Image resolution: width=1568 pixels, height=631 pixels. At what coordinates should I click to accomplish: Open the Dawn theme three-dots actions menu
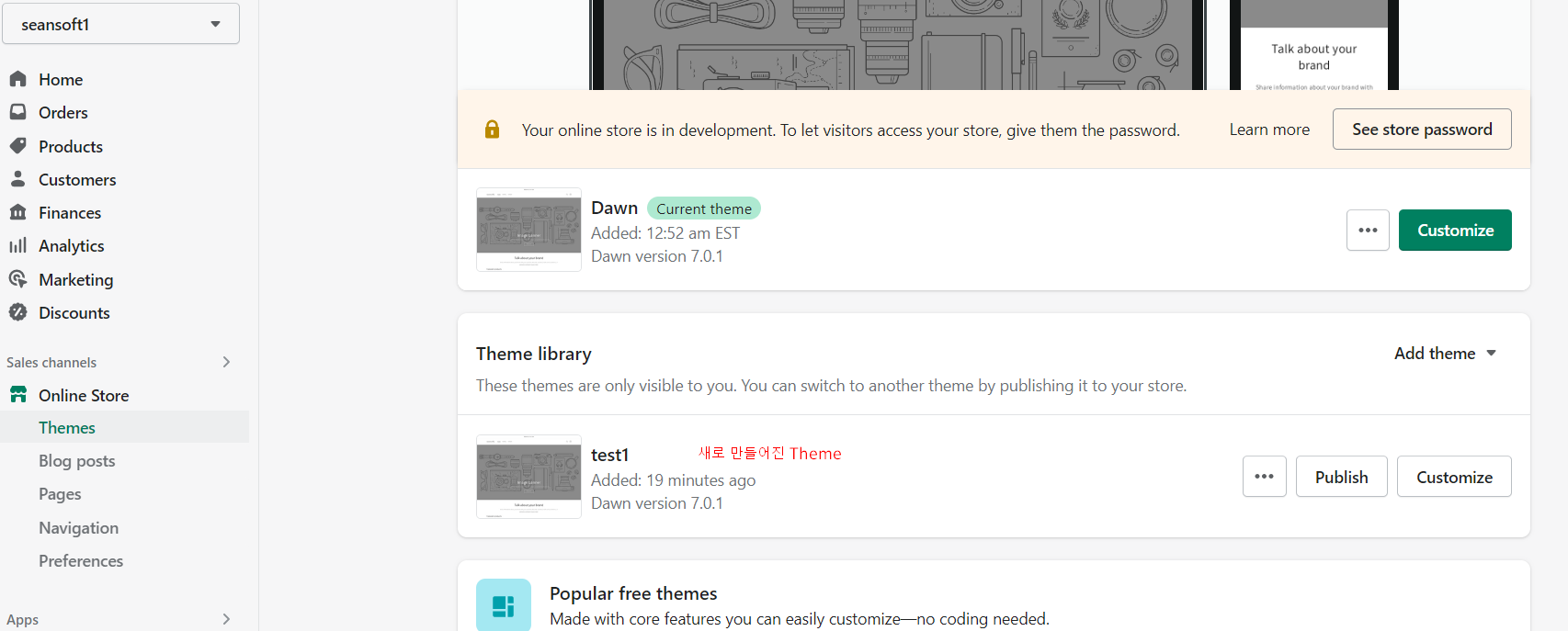pyautogui.click(x=1368, y=231)
